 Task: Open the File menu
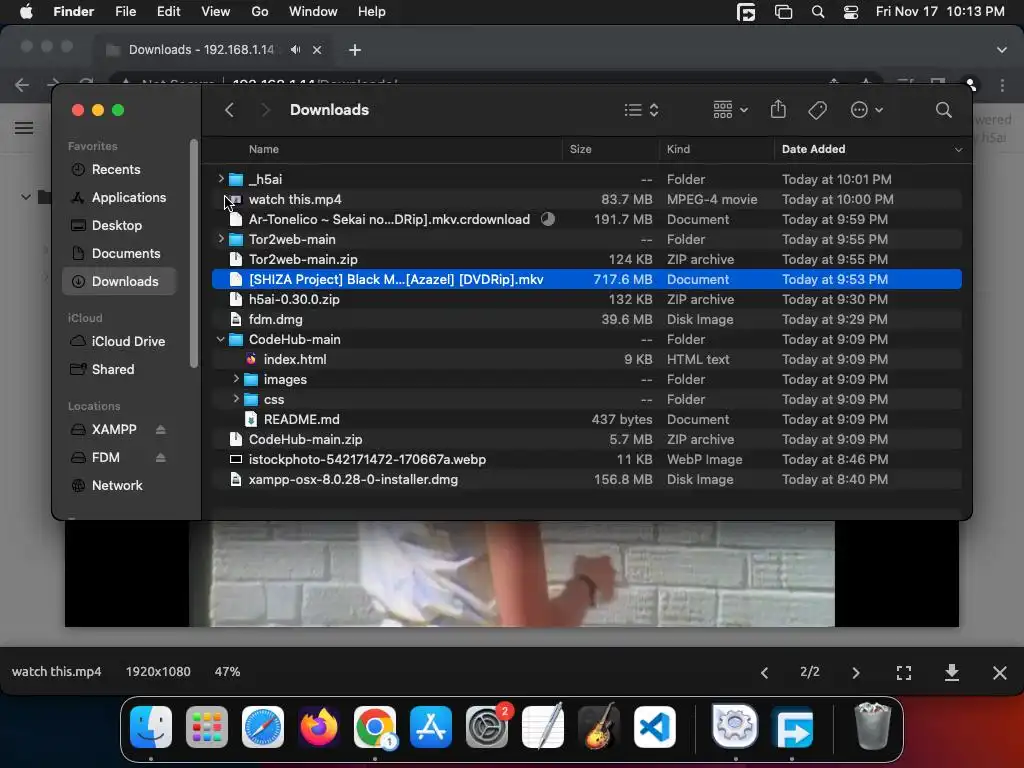(x=125, y=12)
